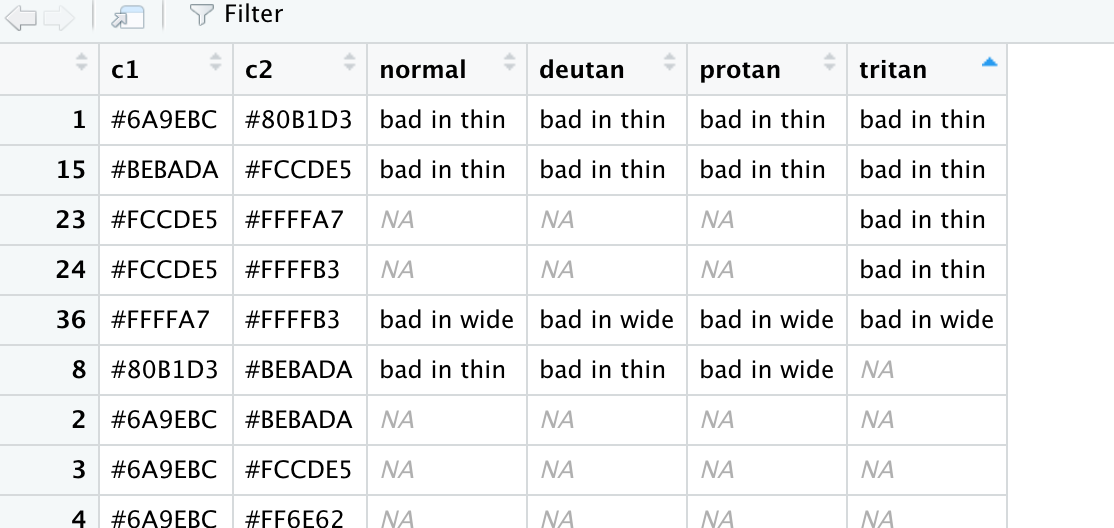Sort by the deutan column arrows
Viewport: 1114px width, 528px height.
(669, 63)
